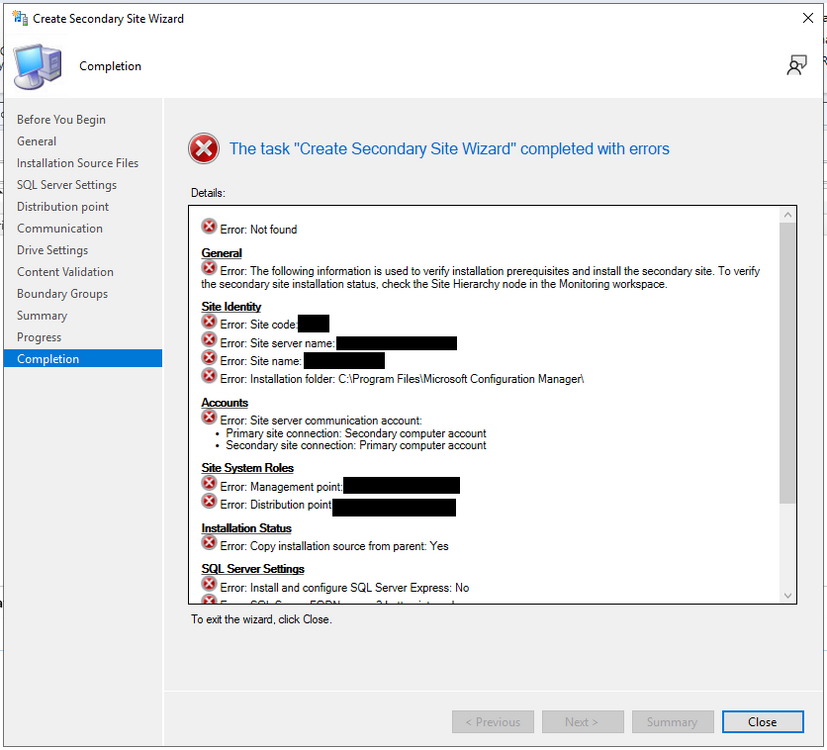Click the disabled Summary button
Image resolution: width=827 pixels, height=750 pixels.
[x=672, y=722]
